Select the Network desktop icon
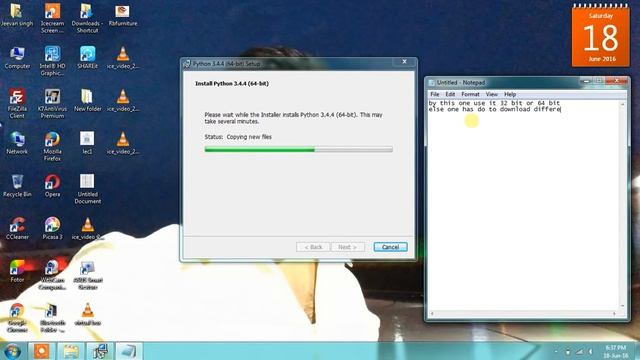This screenshot has width=640, height=360. point(17,143)
